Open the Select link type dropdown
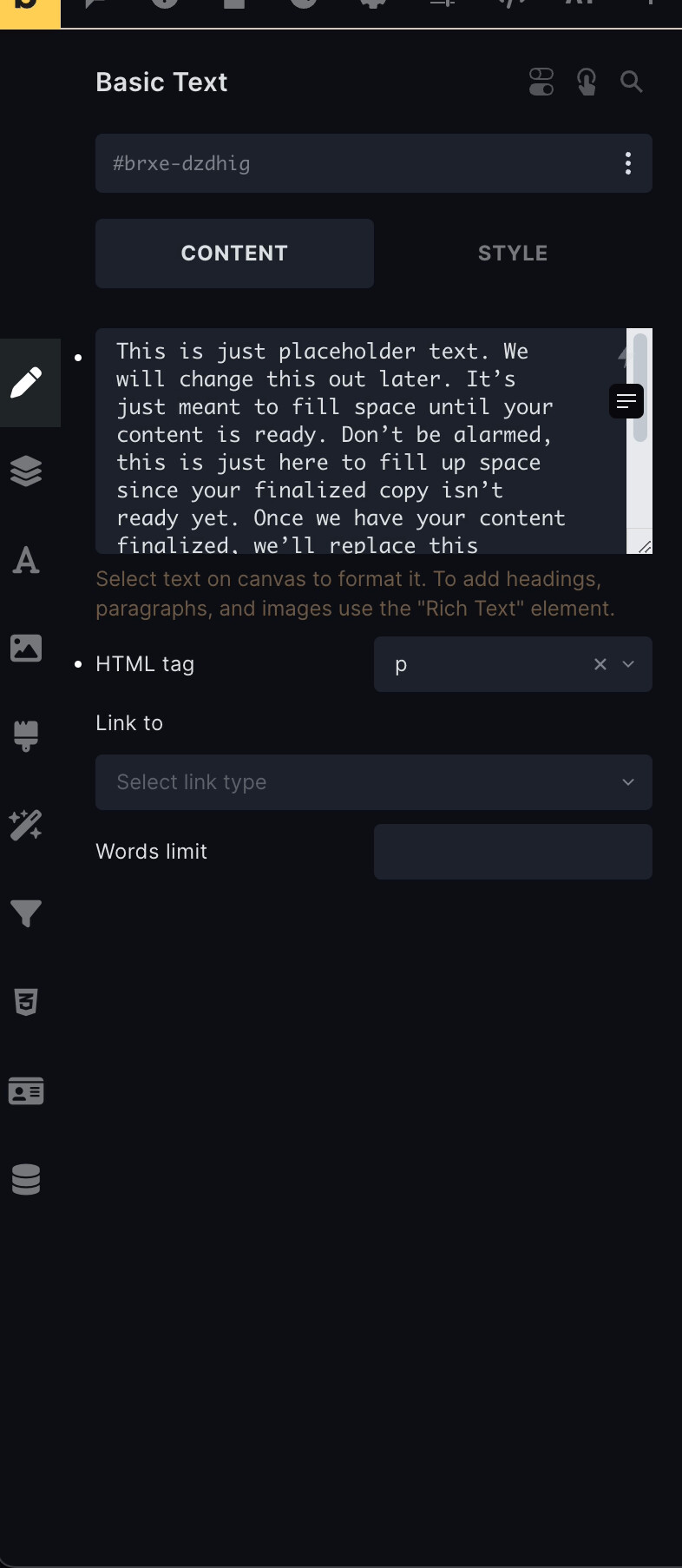 [374, 782]
